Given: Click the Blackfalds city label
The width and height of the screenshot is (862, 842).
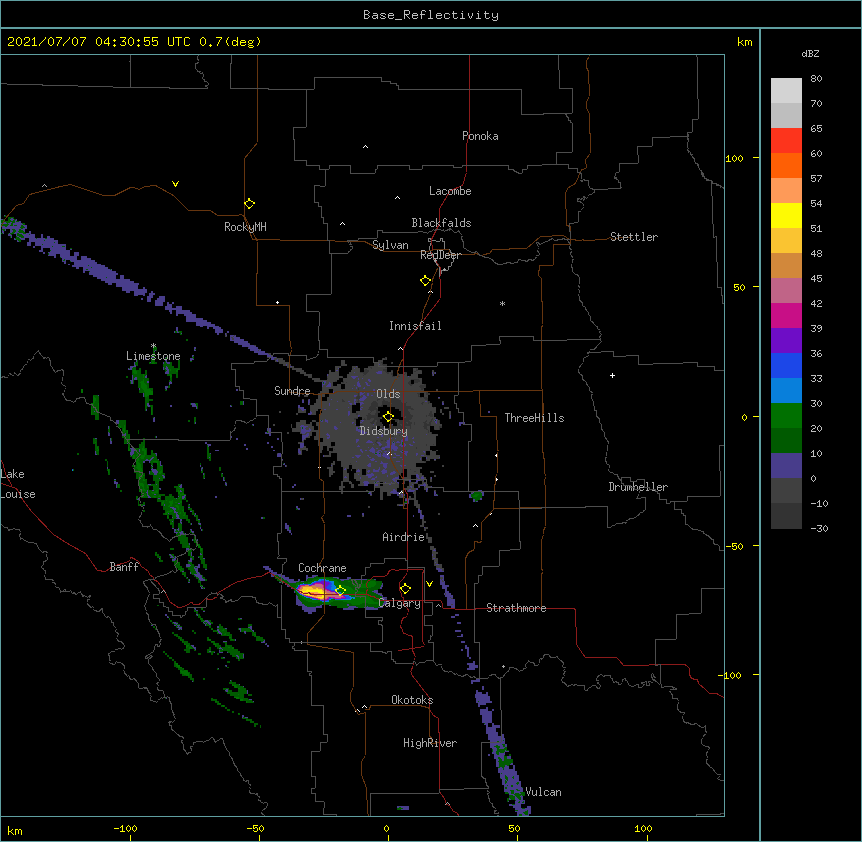Looking at the screenshot, I should tap(441, 223).
